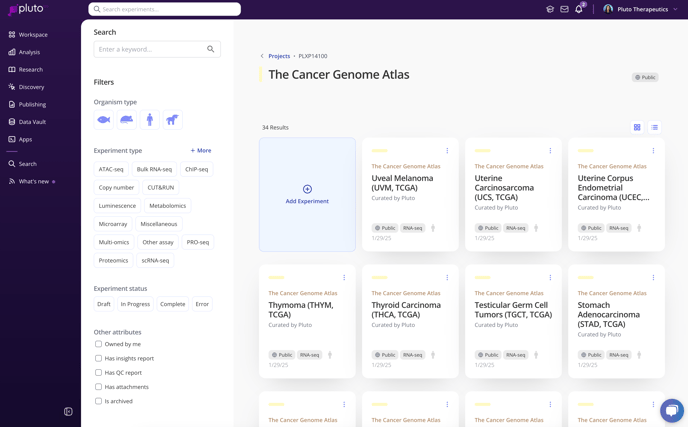This screenshot has height=427, width=688.
Task: Open Discovery in the sidebar
Action: (x=26, y=87)
